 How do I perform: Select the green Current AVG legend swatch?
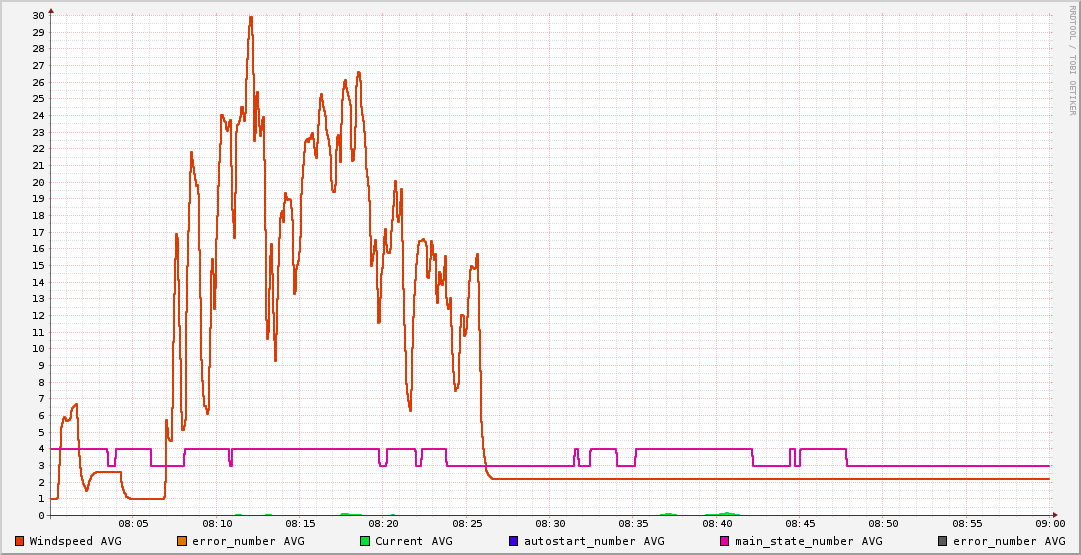365,541
